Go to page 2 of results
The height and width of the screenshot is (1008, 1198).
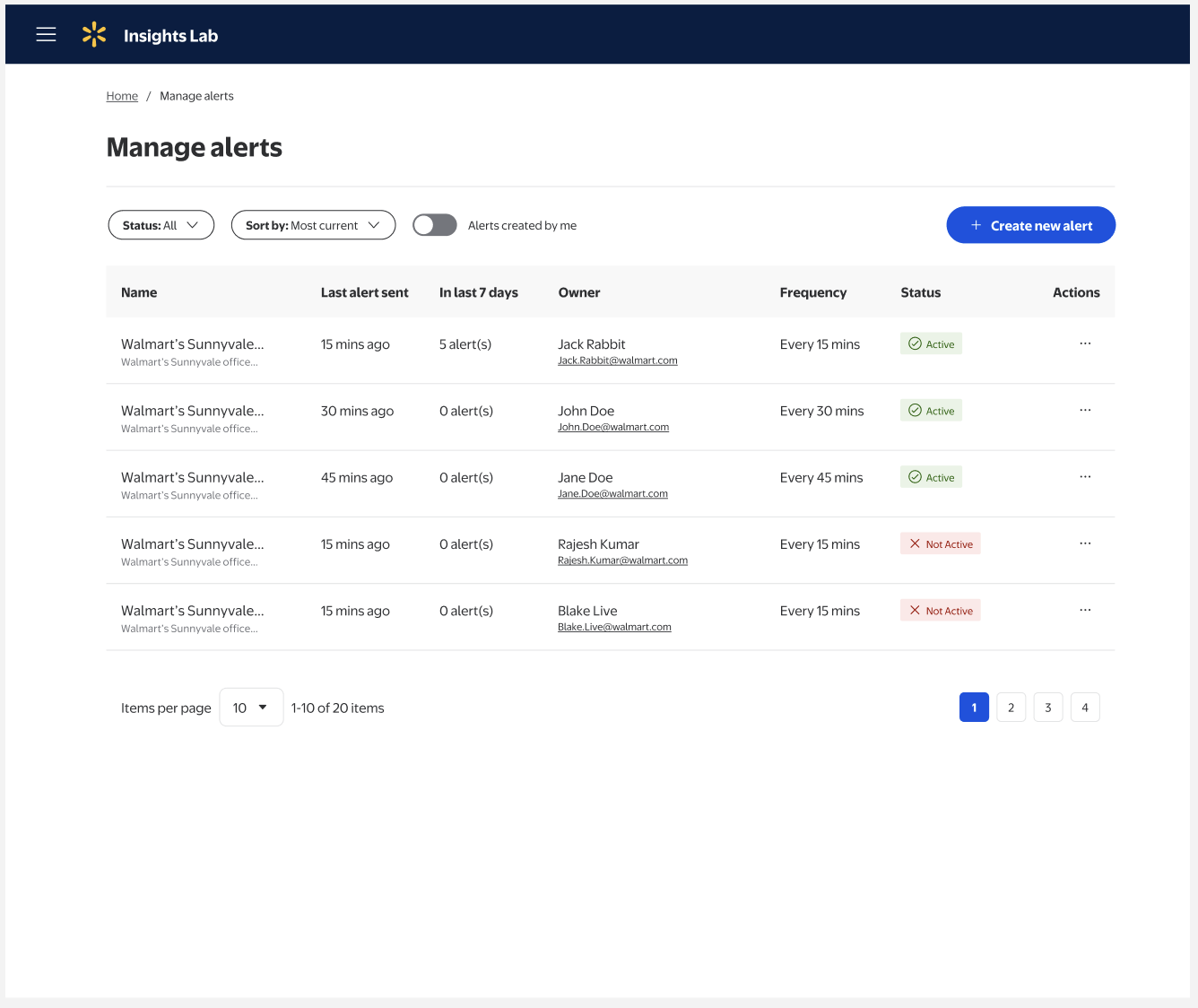click(1011, 708)
